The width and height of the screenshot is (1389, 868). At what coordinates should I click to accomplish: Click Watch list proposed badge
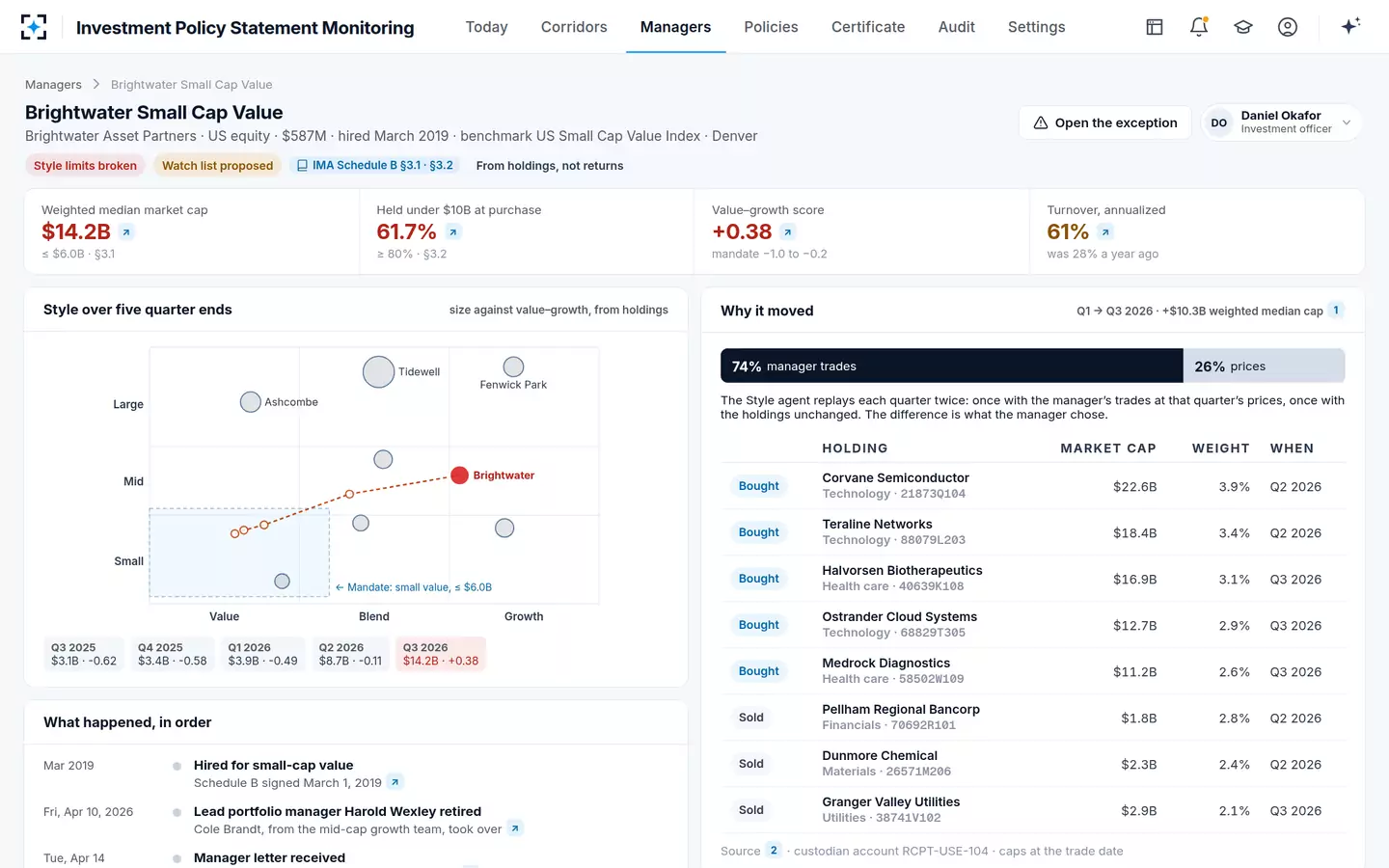tap(217, 166)
